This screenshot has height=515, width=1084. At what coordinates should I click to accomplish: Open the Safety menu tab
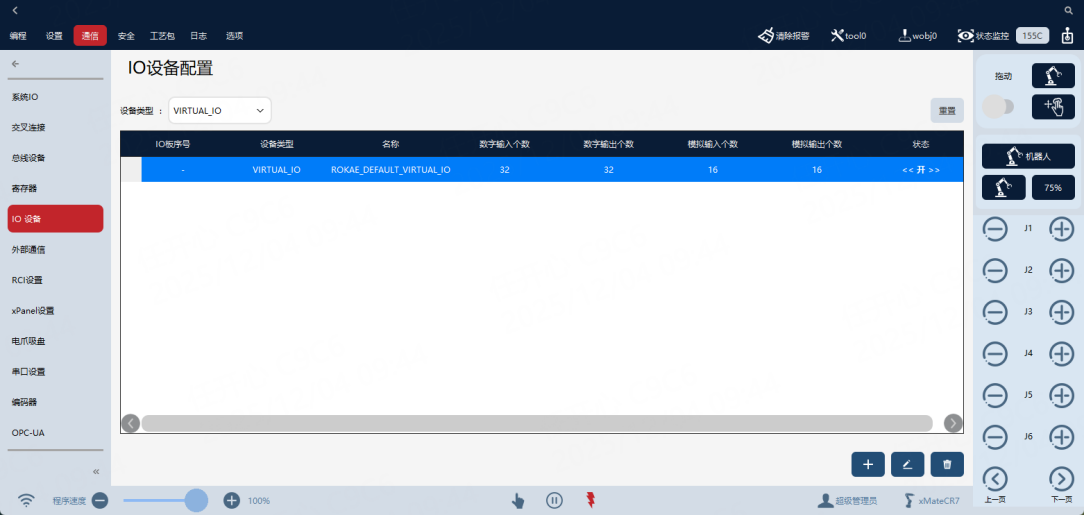coord(126,36)
